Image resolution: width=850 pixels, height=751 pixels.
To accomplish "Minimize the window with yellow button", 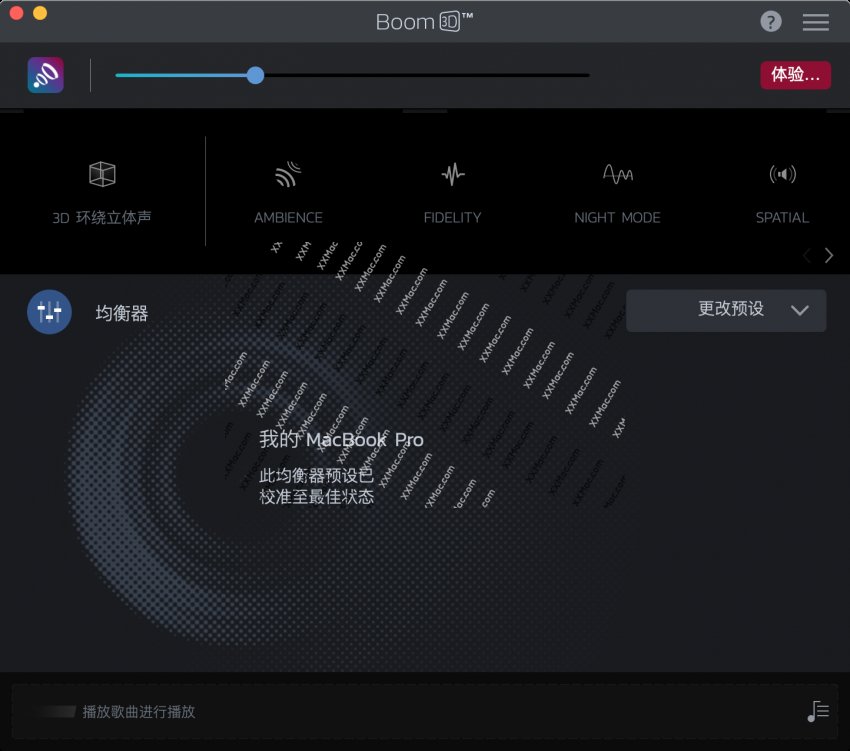I will pos(40,12).
